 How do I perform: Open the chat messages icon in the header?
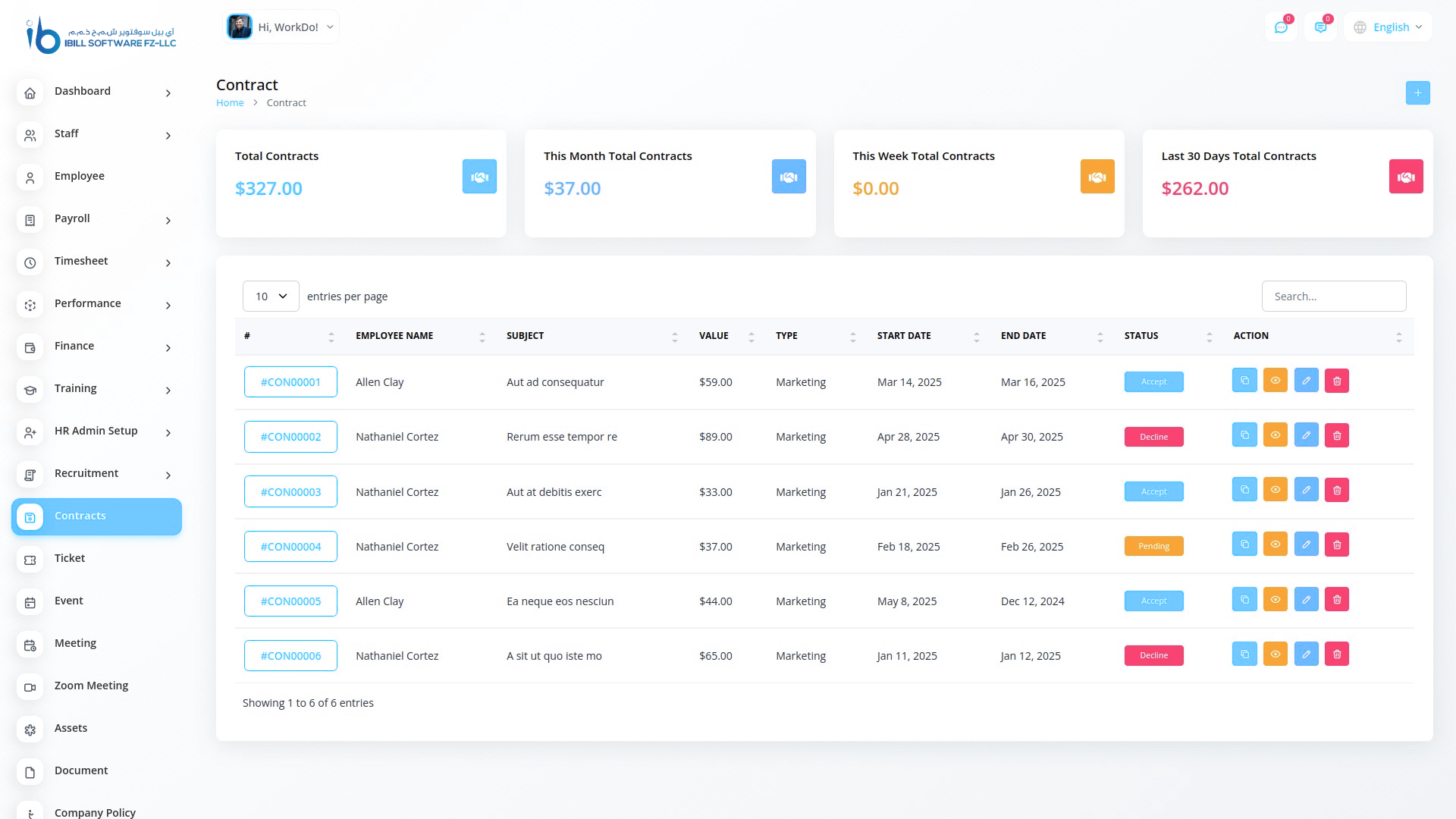[1281, 27]
